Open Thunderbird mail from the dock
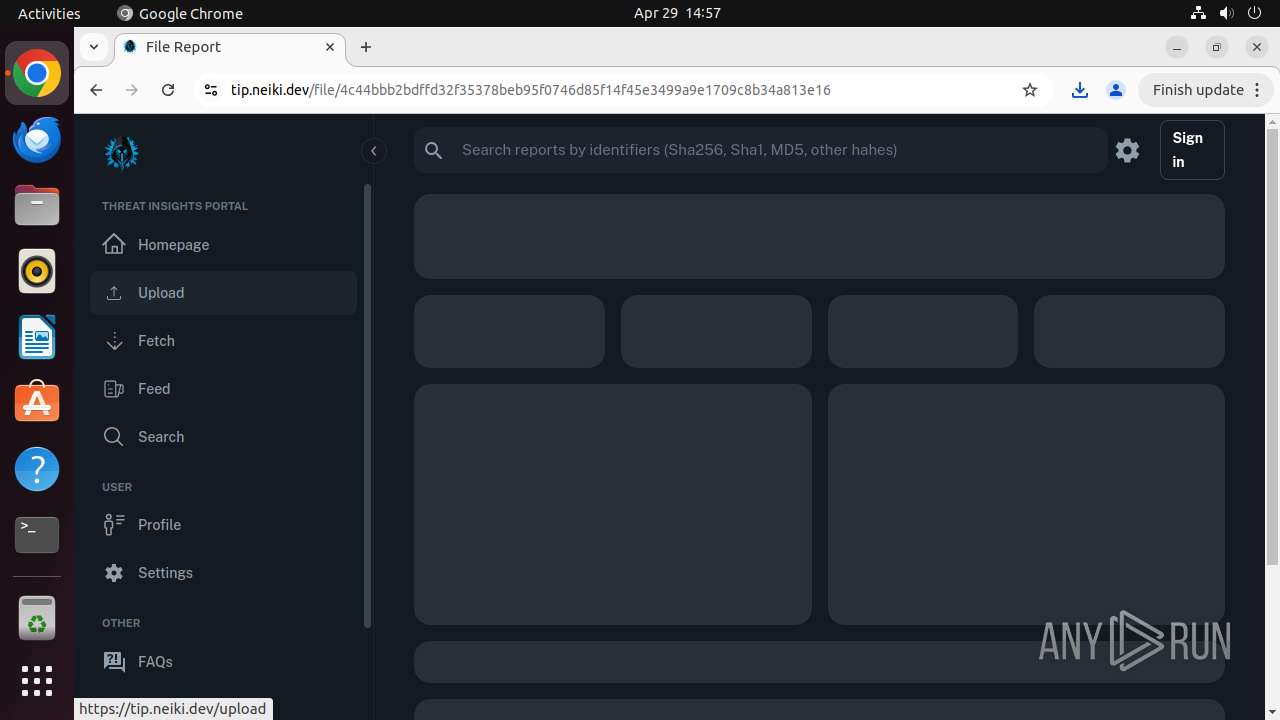Screen dimensions: 1280x720 click(37, 140)
